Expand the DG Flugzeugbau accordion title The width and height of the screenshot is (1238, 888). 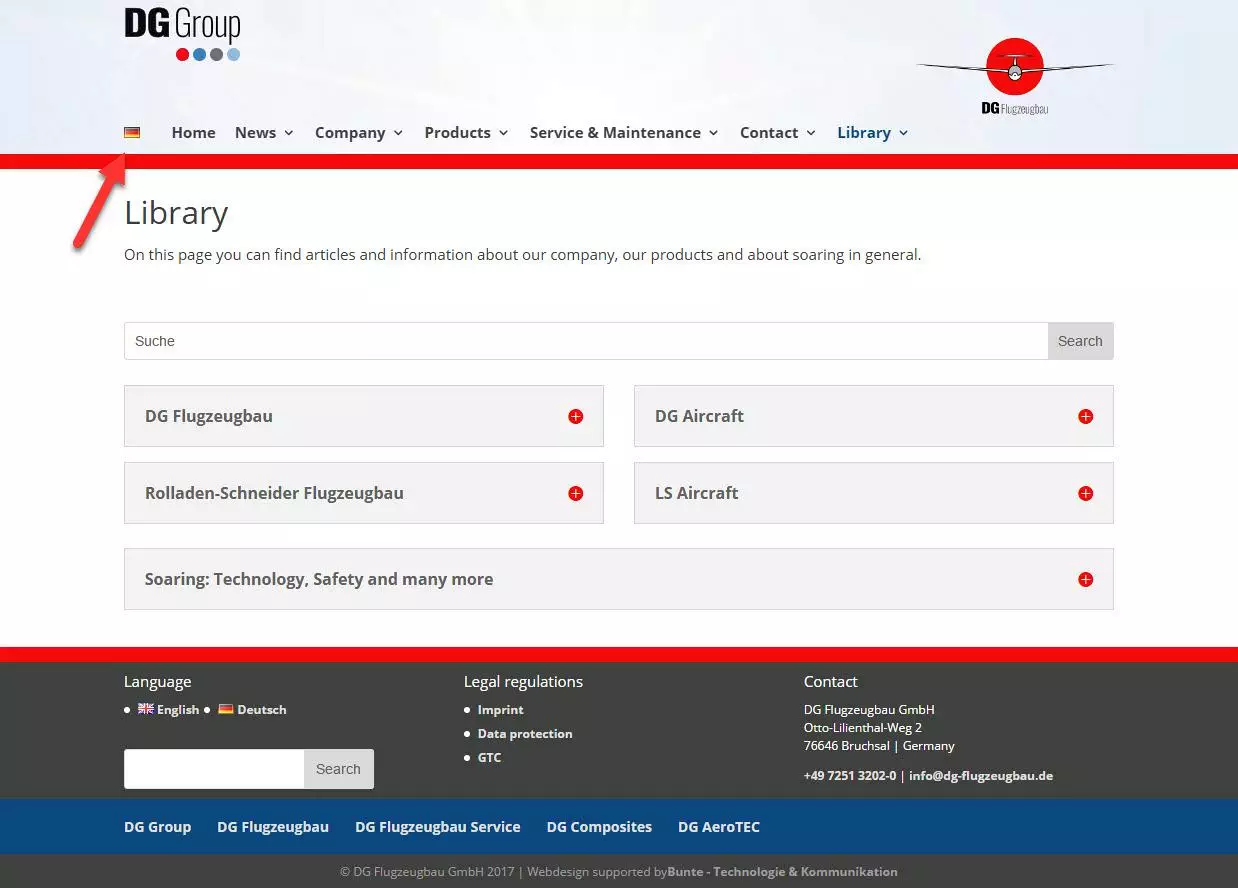(209, 416)
